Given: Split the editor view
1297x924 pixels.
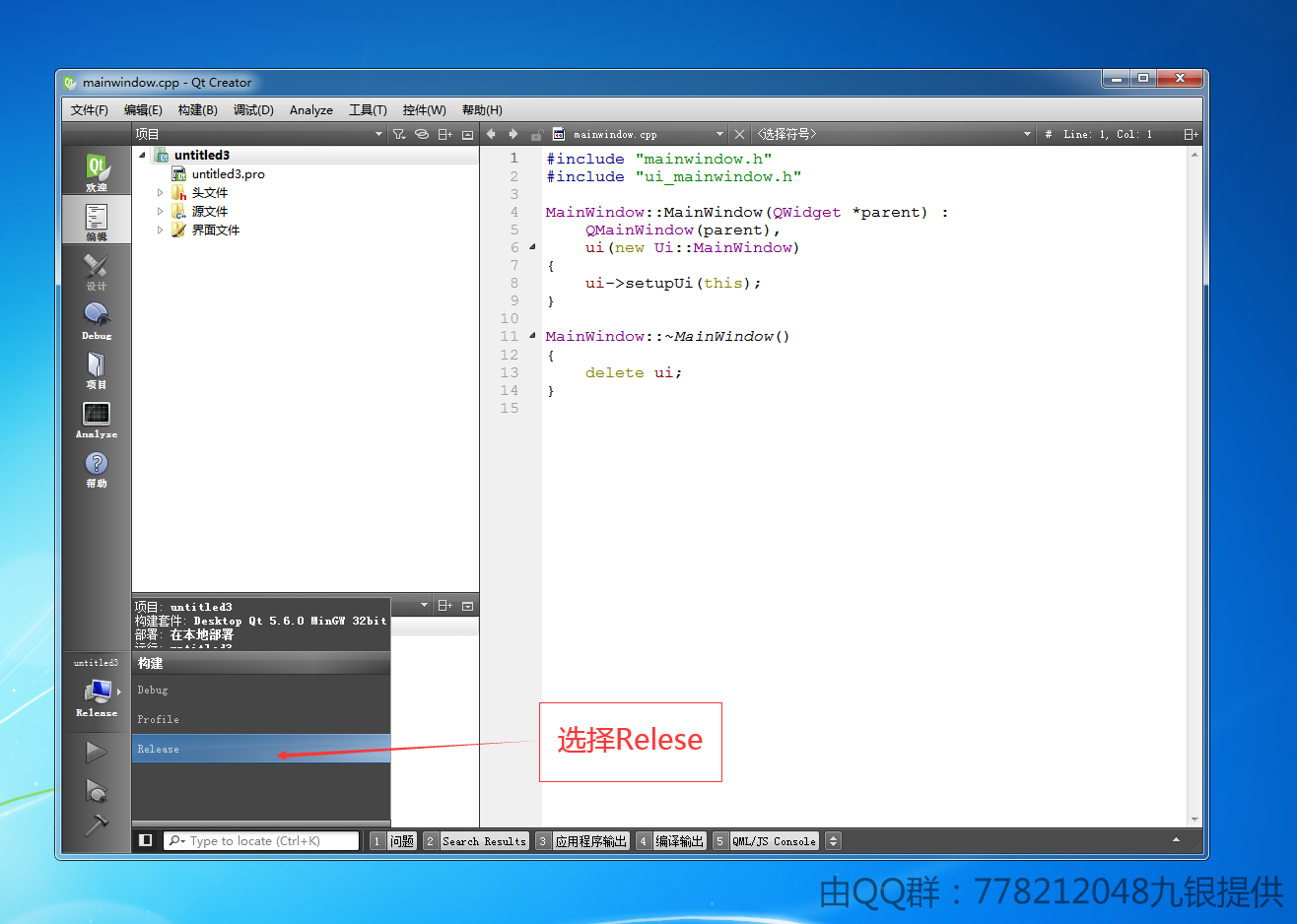Looking at the screenshot, I should [1191, 134].
